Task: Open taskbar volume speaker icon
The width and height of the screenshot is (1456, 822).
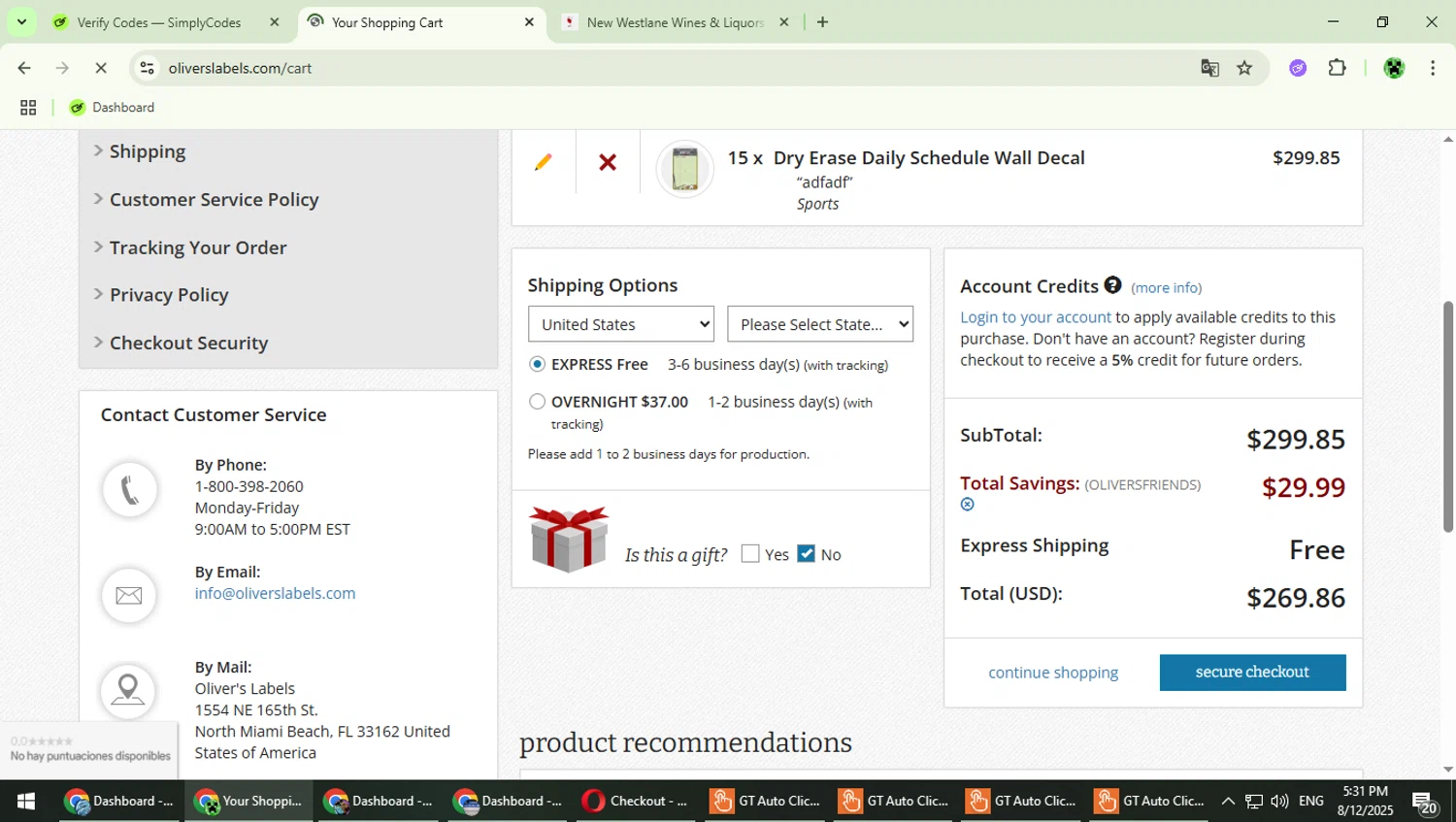Action: 1279,801
